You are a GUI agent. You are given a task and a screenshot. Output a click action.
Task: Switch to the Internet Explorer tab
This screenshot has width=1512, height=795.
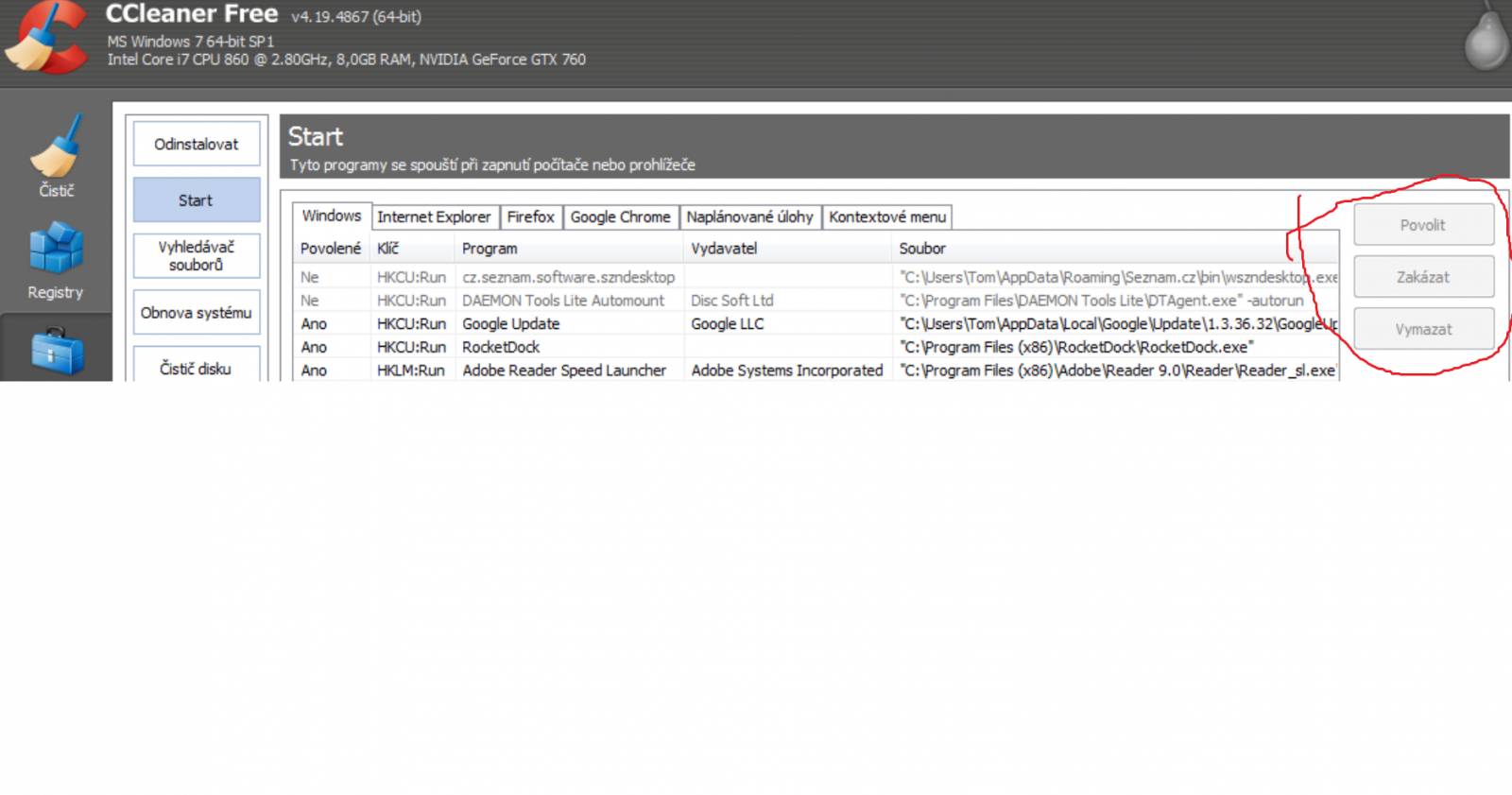(x=435, y=217)
